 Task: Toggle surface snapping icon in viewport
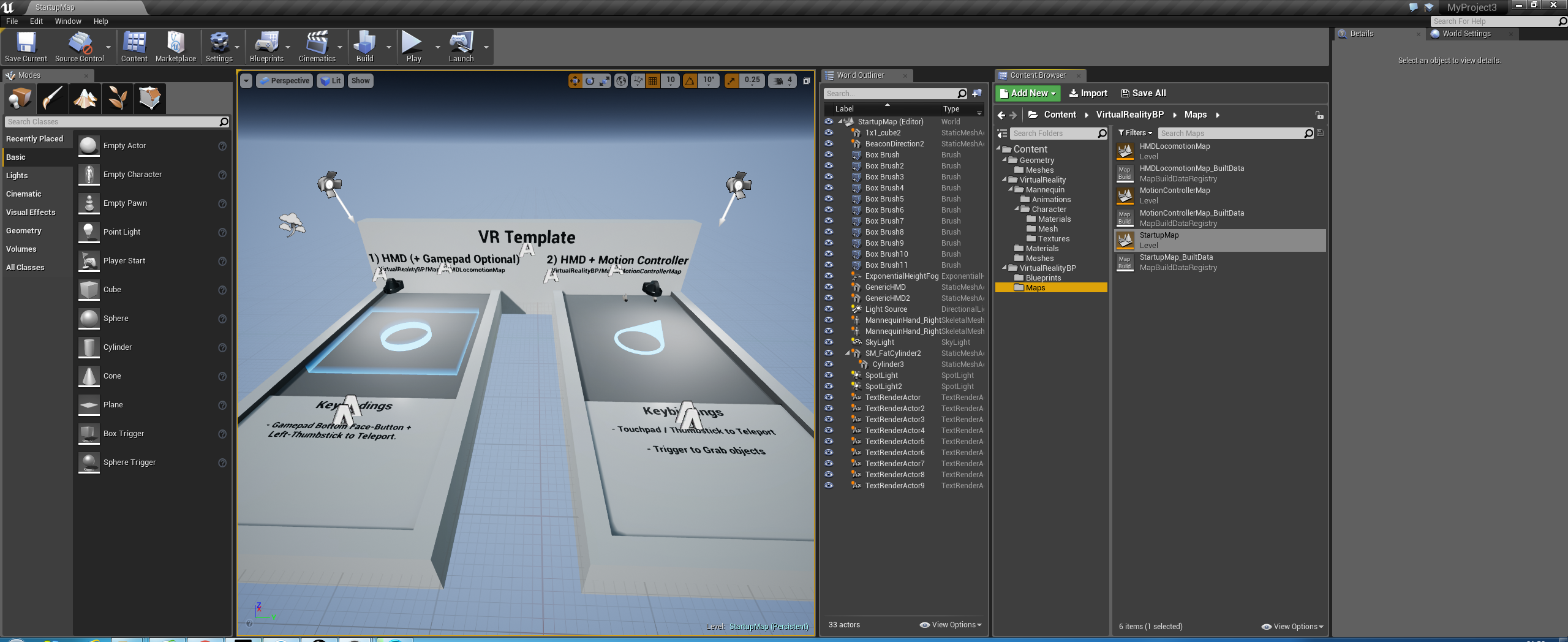(x=638, y=81)
